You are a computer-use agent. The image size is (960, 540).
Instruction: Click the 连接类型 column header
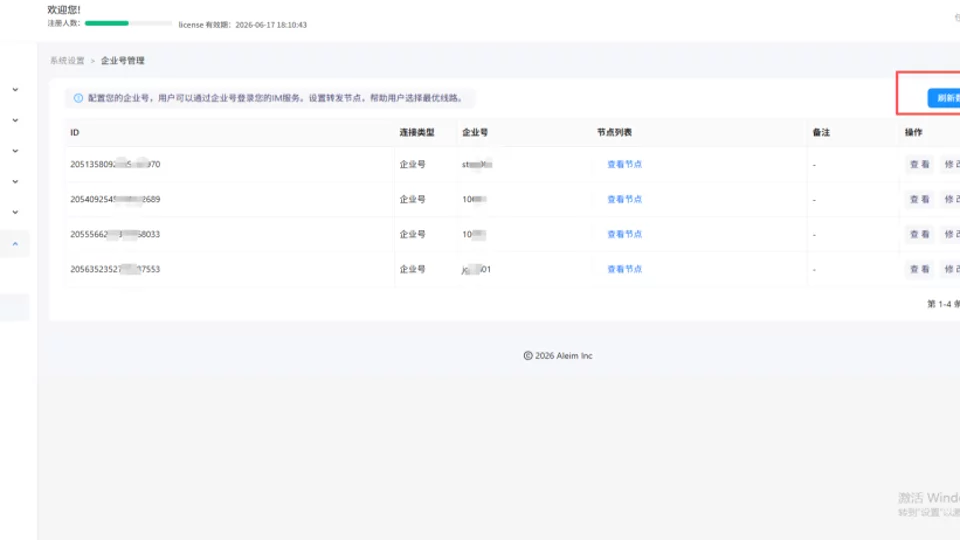pos(417,132)
